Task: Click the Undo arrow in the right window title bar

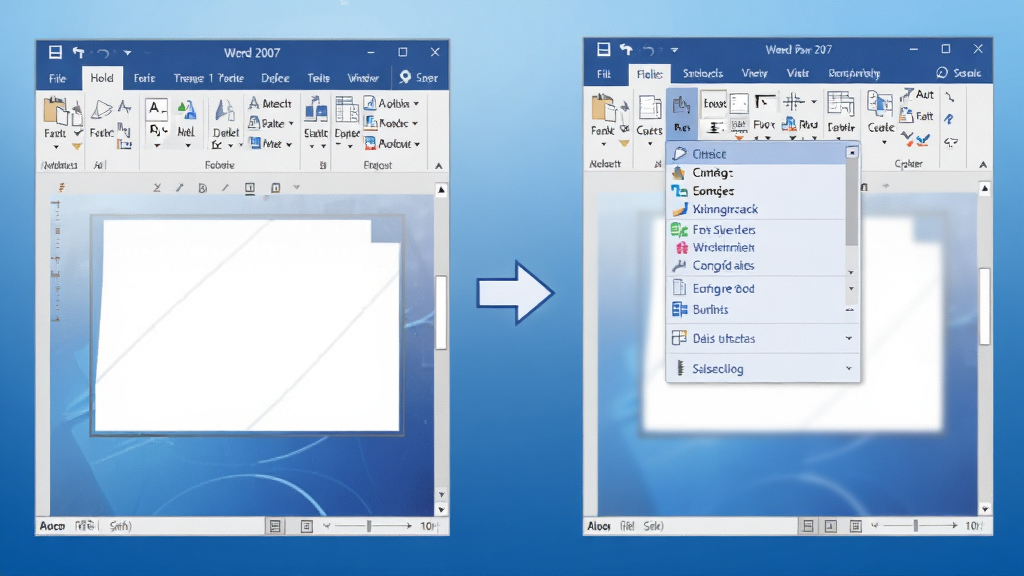Action: click(x=626, y=50)
